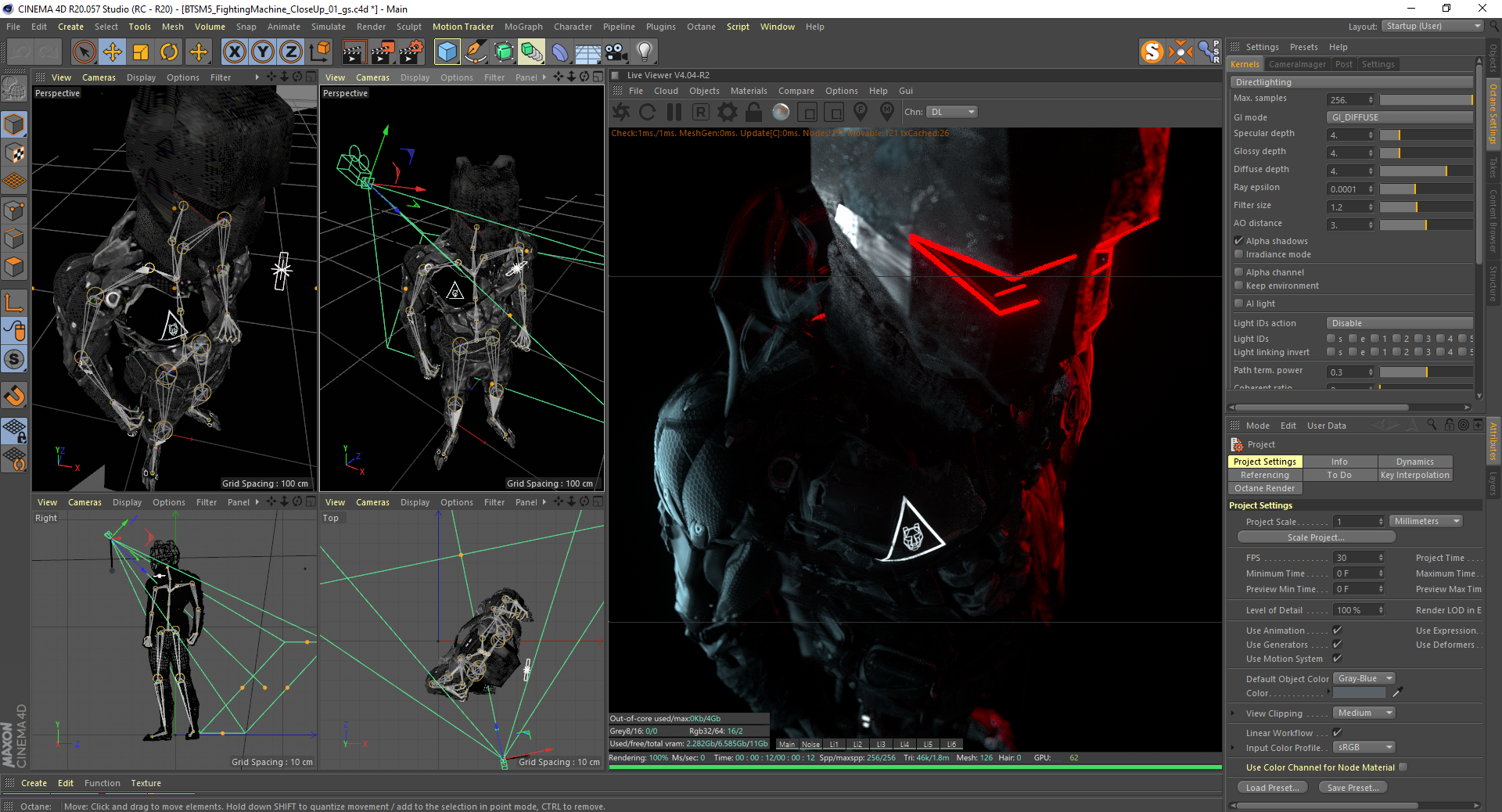Open the Camera objects icon
The width and height of the screenshot is (1502, 812).
pos(616,52)
